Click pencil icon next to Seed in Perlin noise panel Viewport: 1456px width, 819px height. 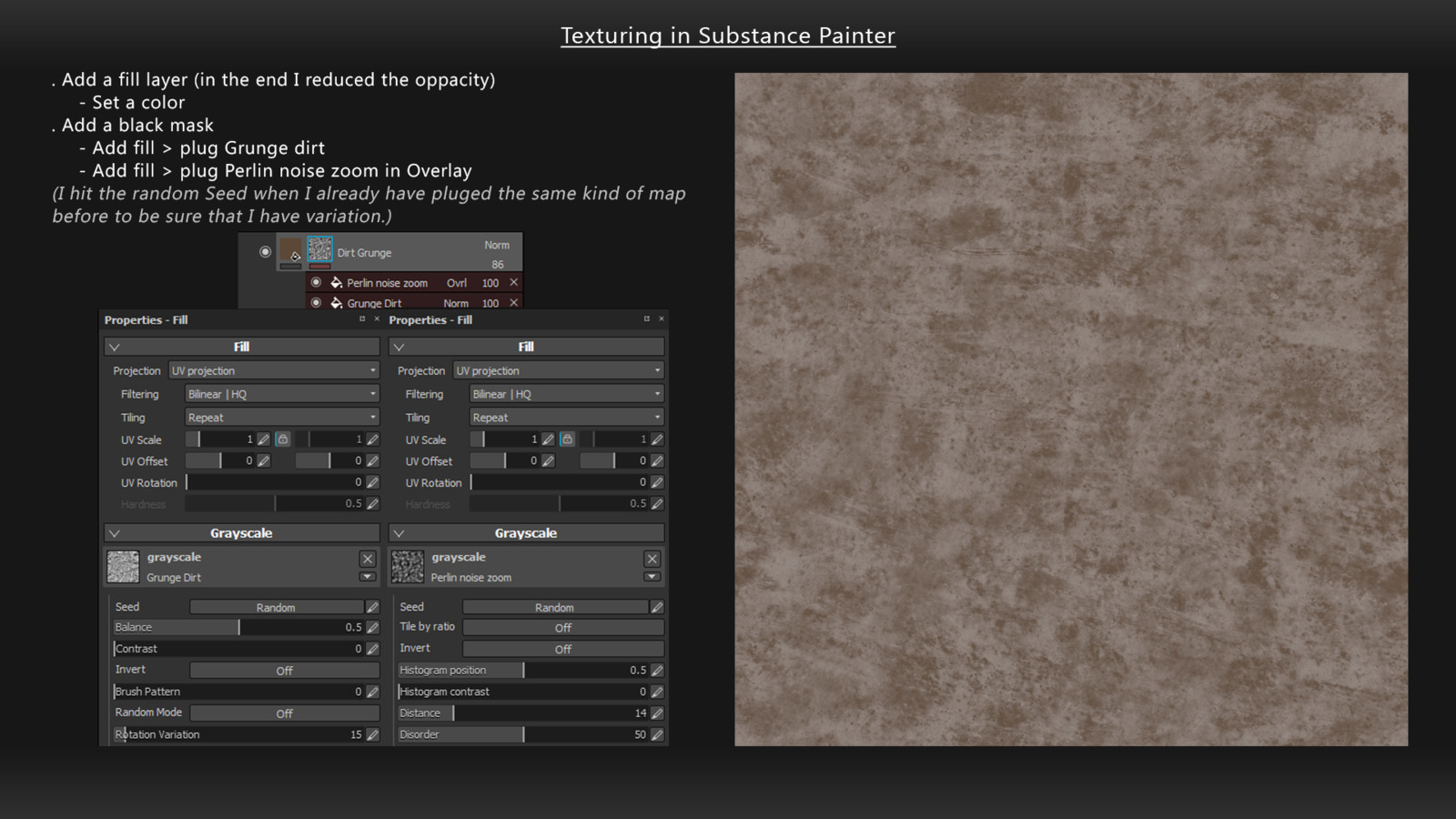657,607
